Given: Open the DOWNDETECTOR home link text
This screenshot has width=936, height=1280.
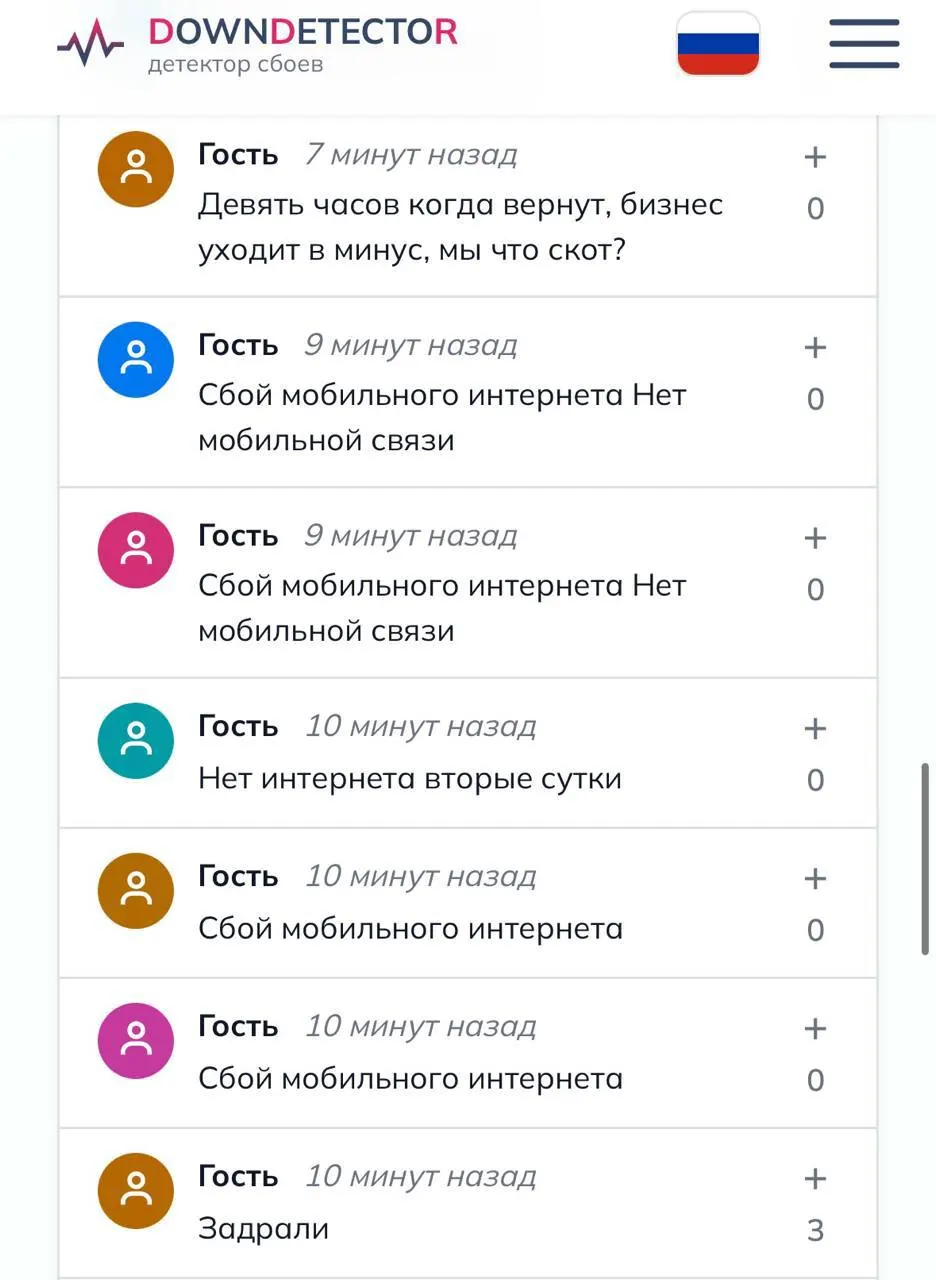Looking at the screenshot, I should 303,32.
